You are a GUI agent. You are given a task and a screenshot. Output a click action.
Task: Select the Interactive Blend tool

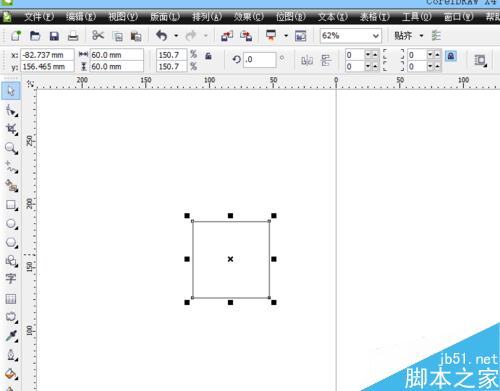pyautogui.click(x=11, y=317)
